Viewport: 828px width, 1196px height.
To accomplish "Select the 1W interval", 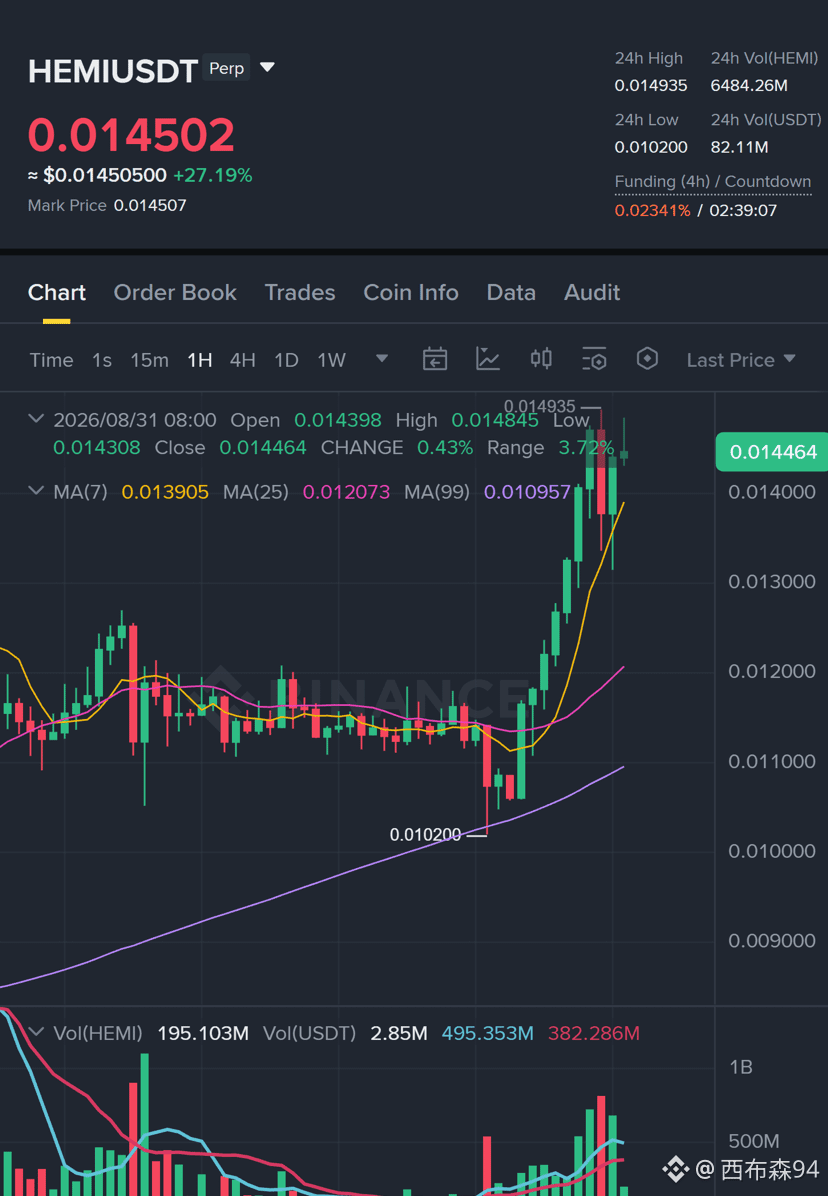I will [x=332, y=360].
